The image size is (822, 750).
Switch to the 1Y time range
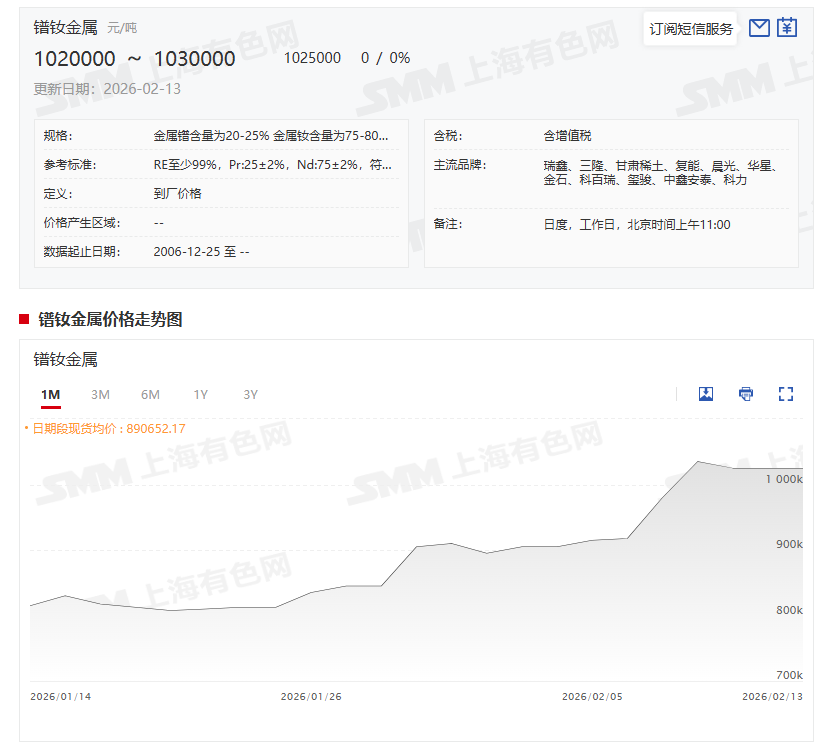201,395
